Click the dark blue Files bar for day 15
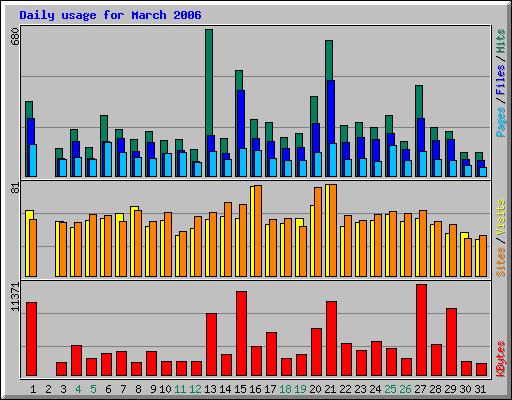The image size is (512, 400). tap(241, 119)
